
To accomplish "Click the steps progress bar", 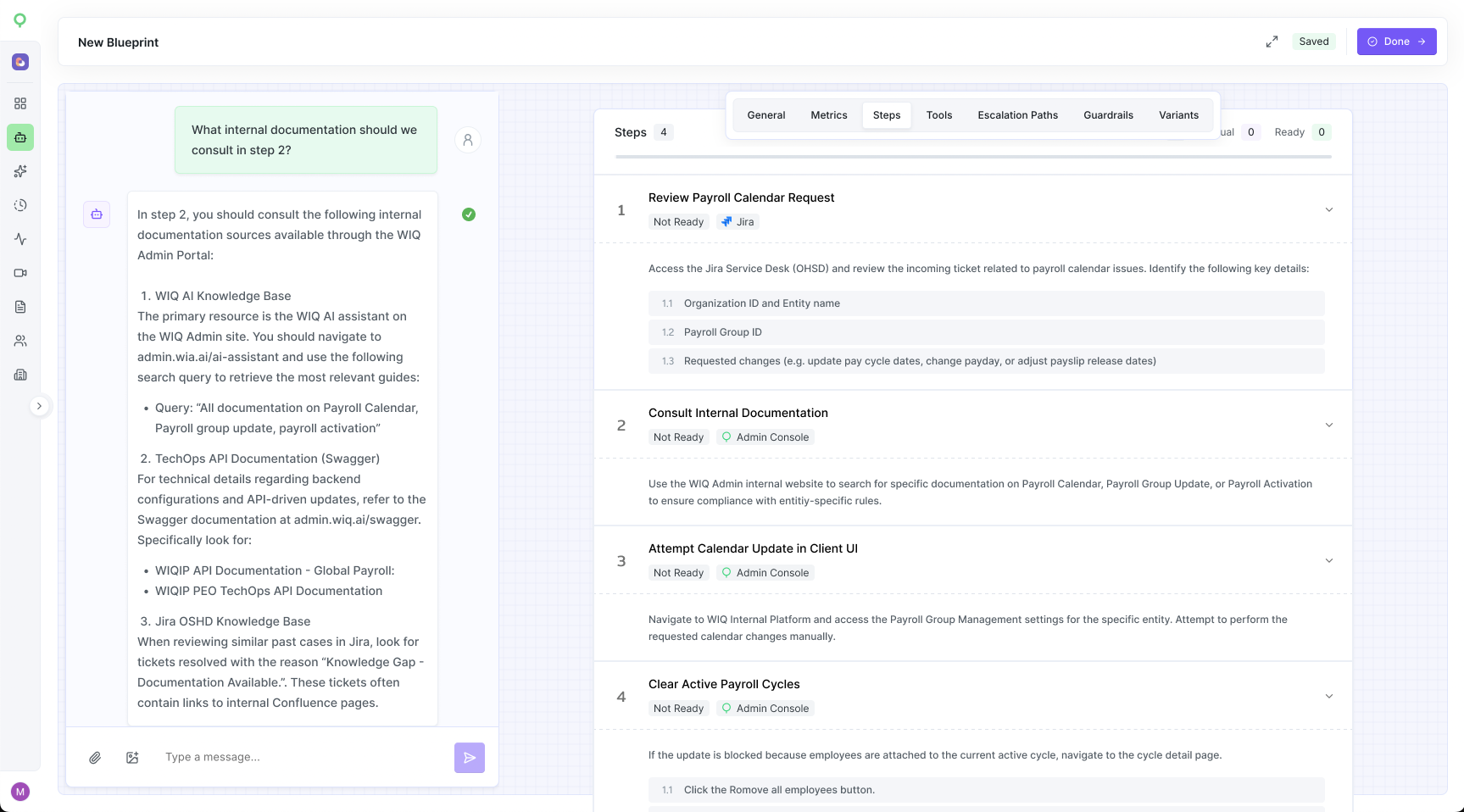I will pos(973,157).
